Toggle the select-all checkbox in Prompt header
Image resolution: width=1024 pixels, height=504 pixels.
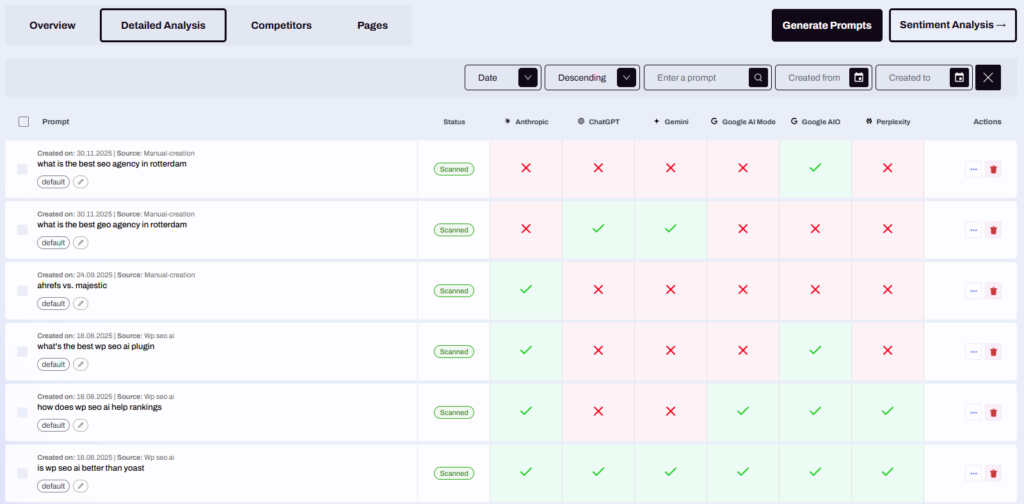pyautogui.click(x=24, y=122)
